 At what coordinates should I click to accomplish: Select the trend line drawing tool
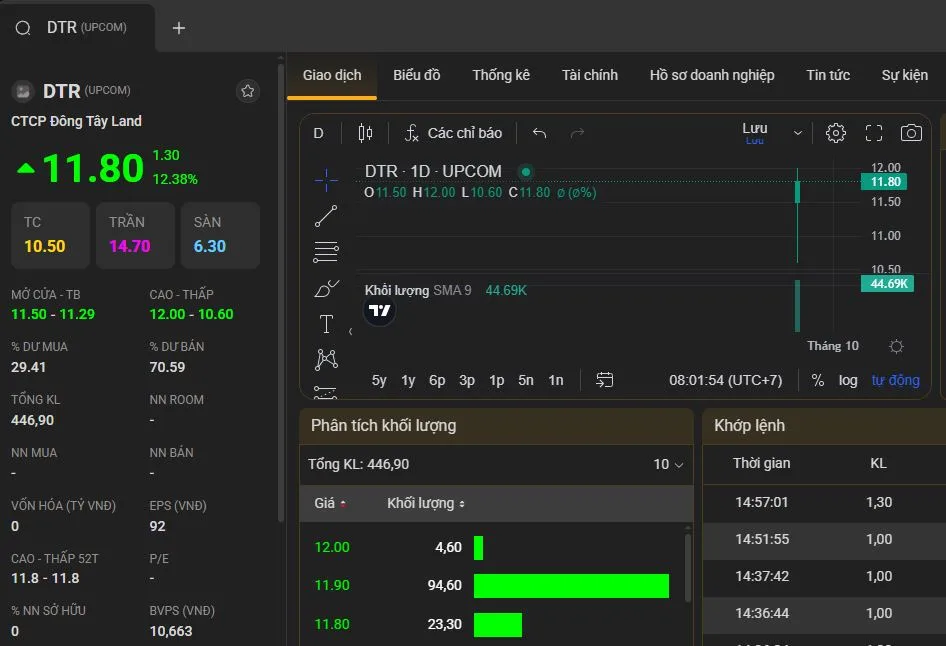pyautogui.click(x=326, y=216)
